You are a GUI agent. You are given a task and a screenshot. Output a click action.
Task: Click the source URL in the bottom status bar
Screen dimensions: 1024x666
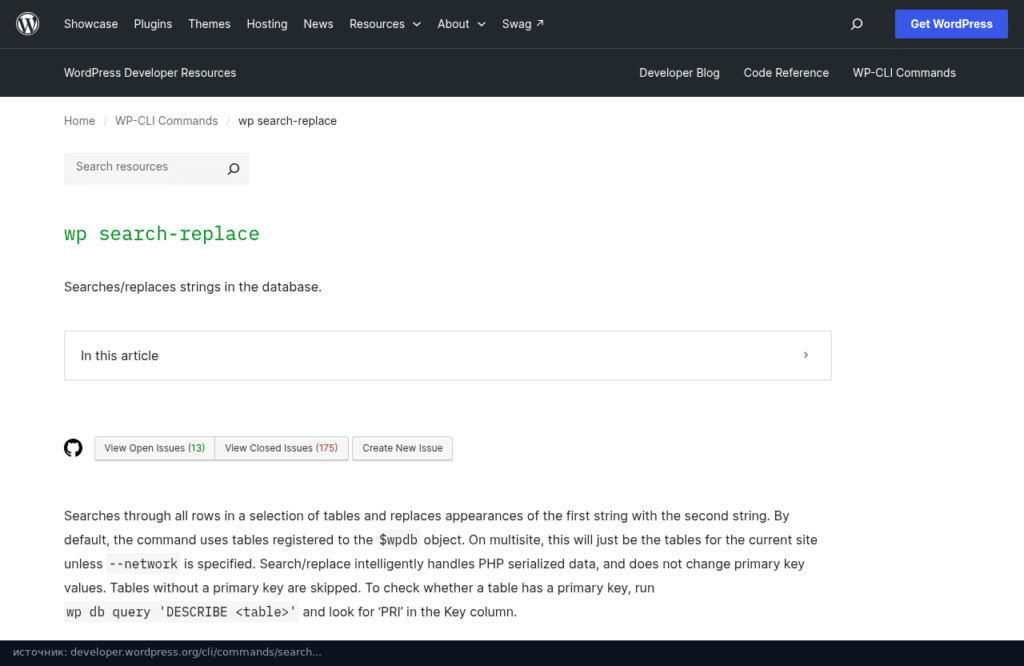tap(196, 652)
